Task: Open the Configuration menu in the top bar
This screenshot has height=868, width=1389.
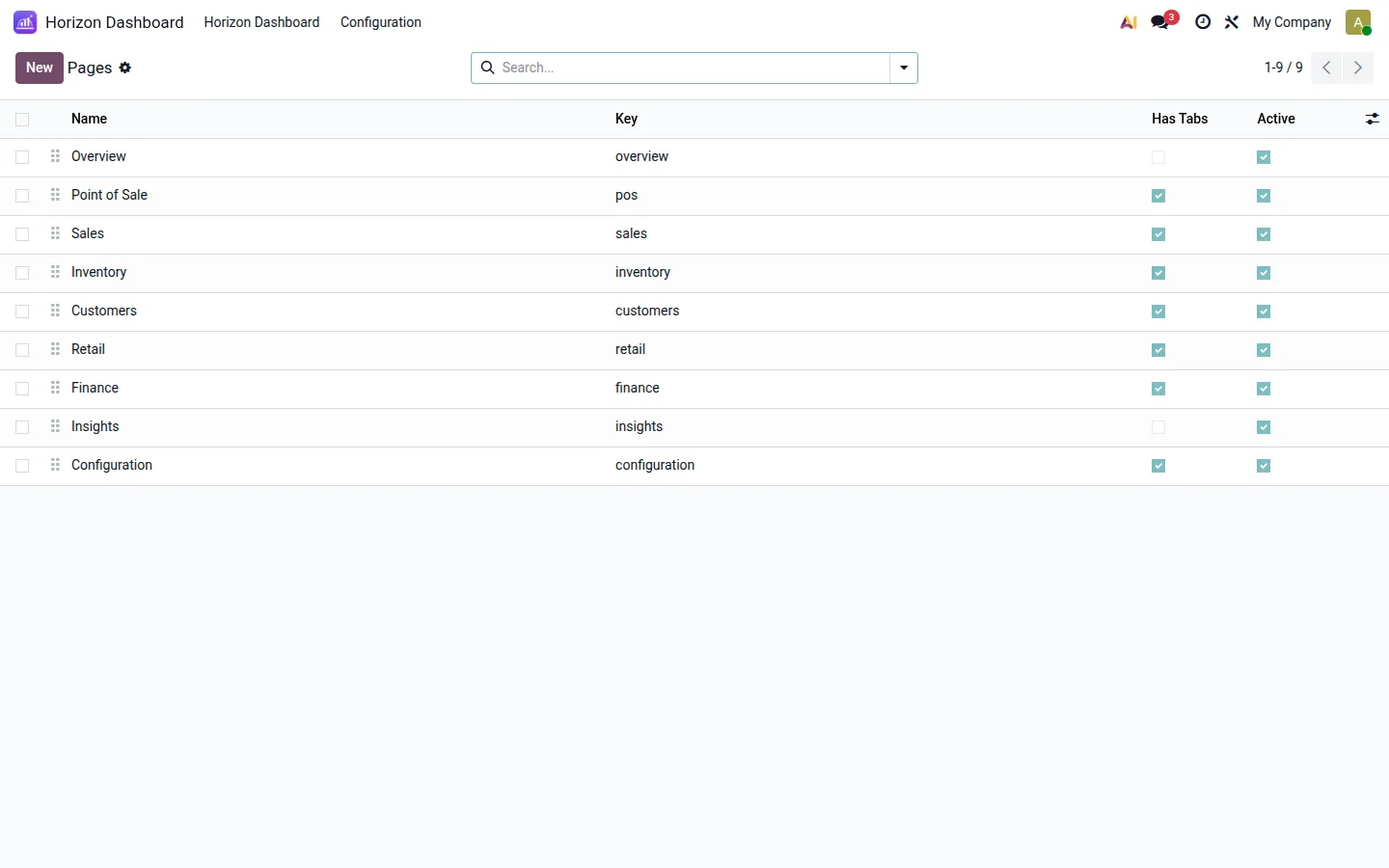Action: pos(381,22)
